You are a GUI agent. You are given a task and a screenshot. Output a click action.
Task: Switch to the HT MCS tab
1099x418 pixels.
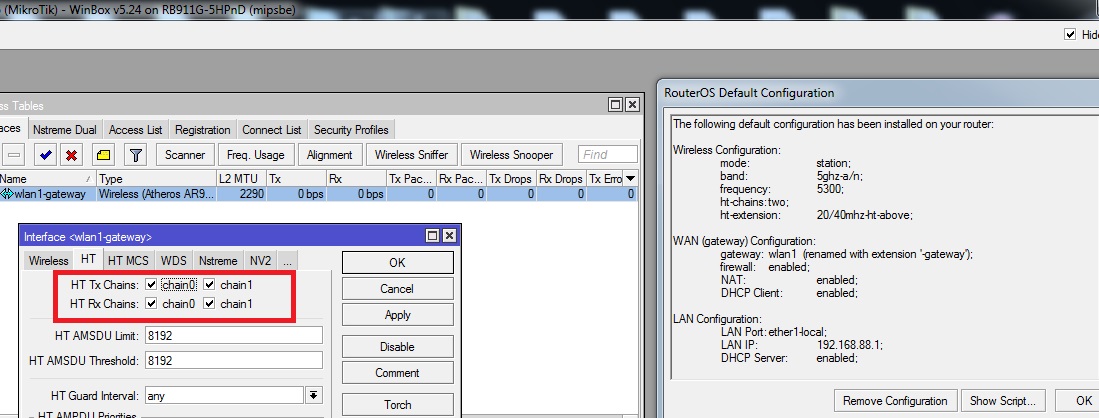[128, 260]
